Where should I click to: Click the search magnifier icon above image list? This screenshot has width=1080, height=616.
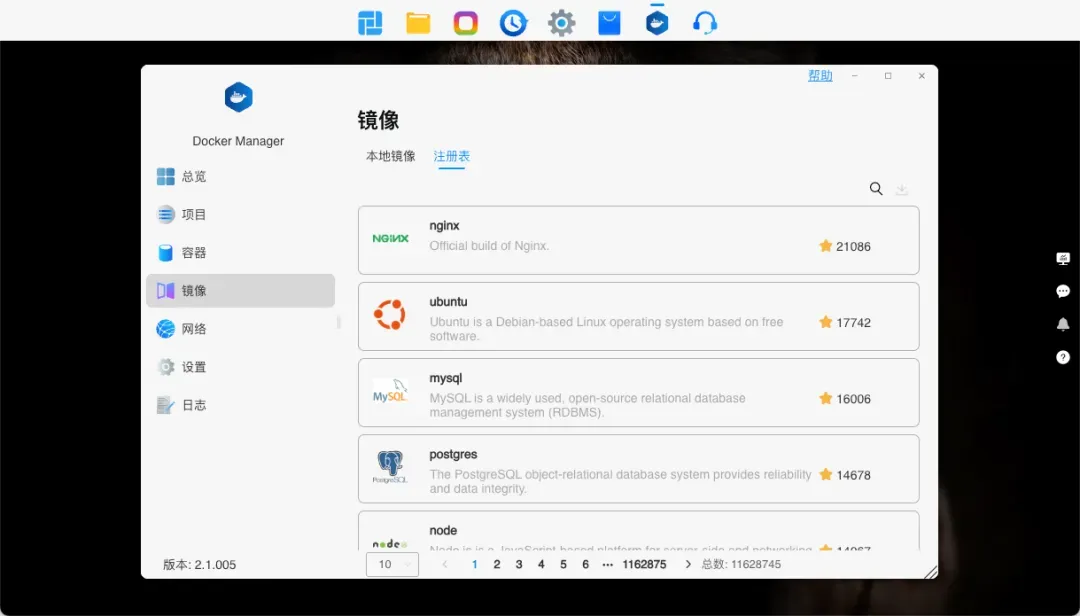click(x=876, y=189)
